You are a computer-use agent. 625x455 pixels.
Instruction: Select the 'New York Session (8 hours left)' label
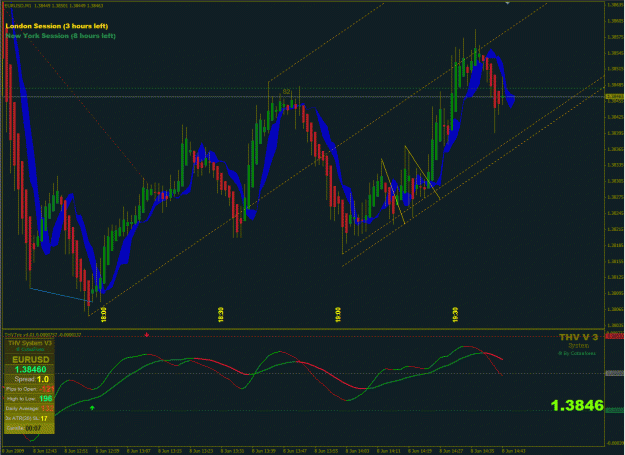click(x=61, y=36)
